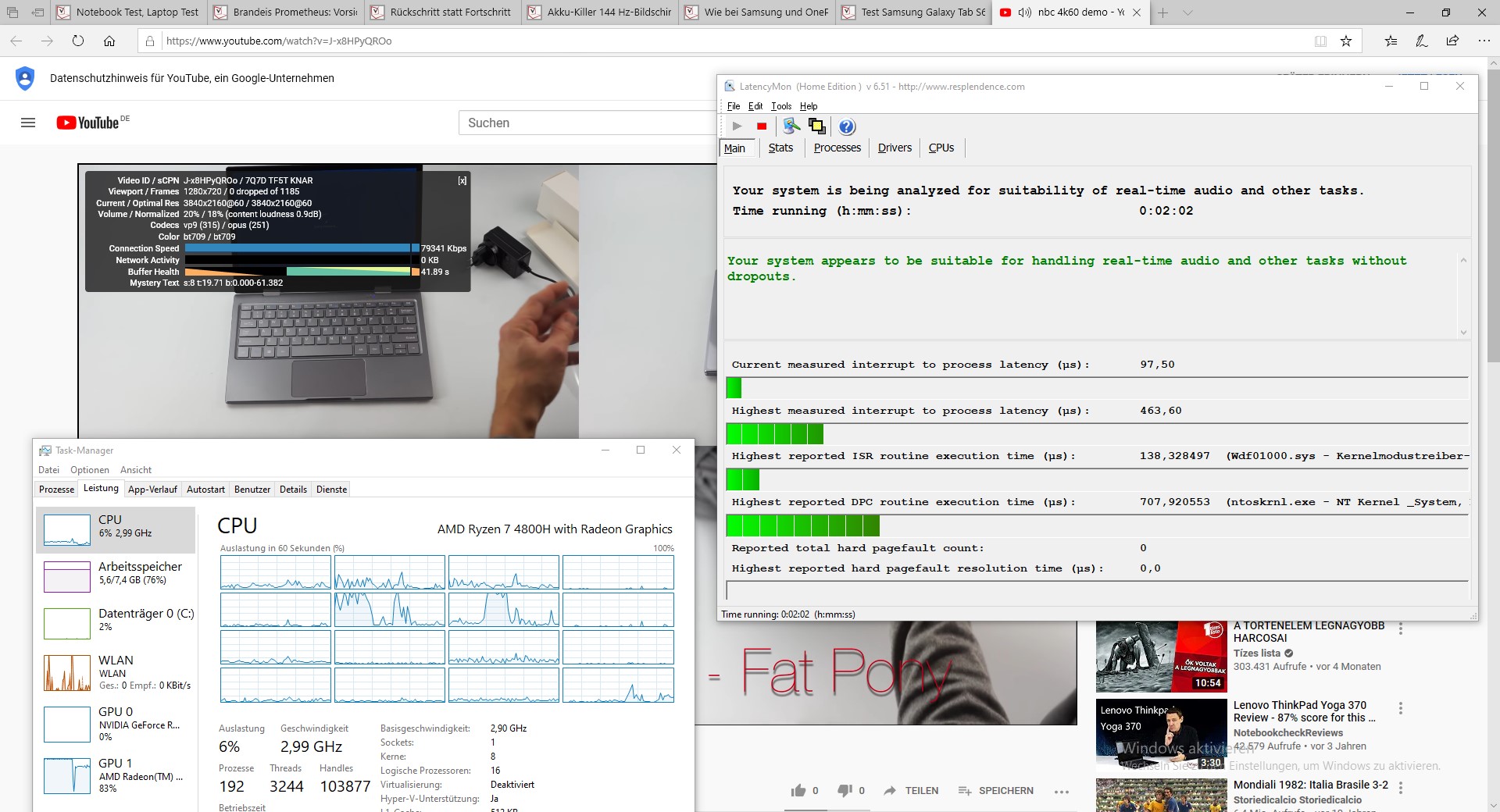Open the browser settings and more menu
Image resolution: width=1500 pixels, height=812 pixels.
(x=1484, y=41)
